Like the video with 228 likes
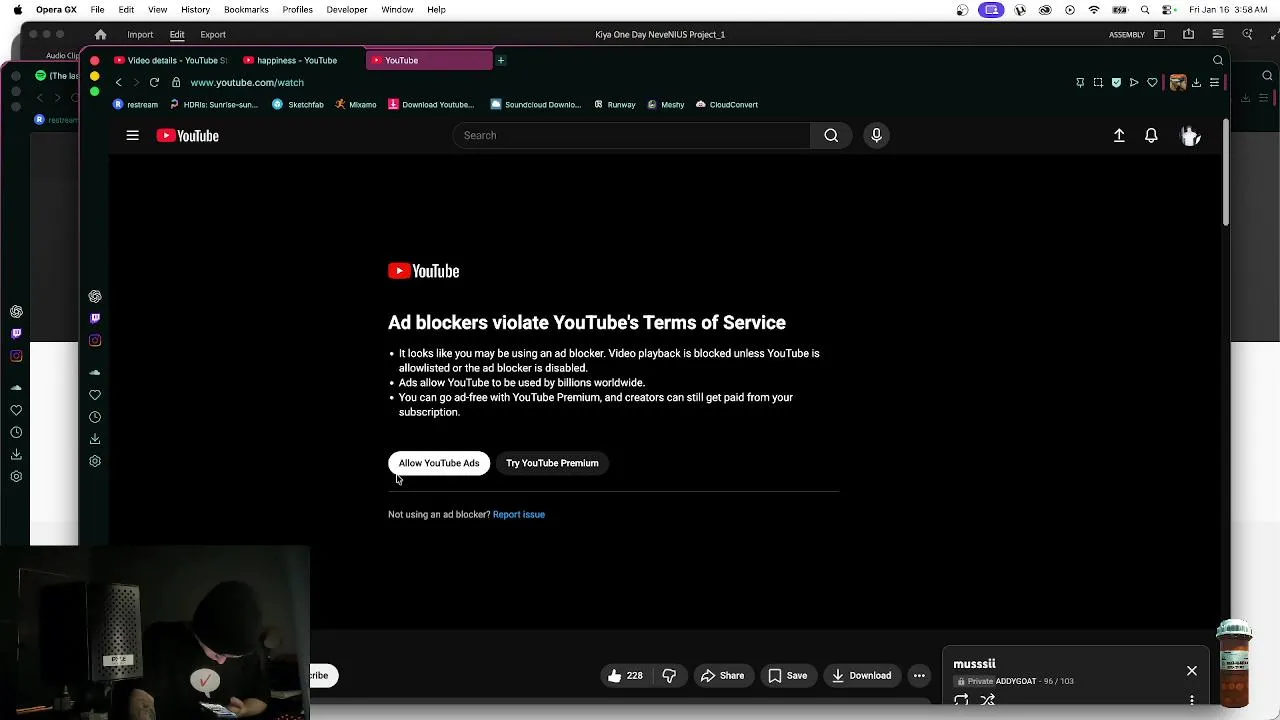The image size is (1280, 720). (x=625, y=675)
